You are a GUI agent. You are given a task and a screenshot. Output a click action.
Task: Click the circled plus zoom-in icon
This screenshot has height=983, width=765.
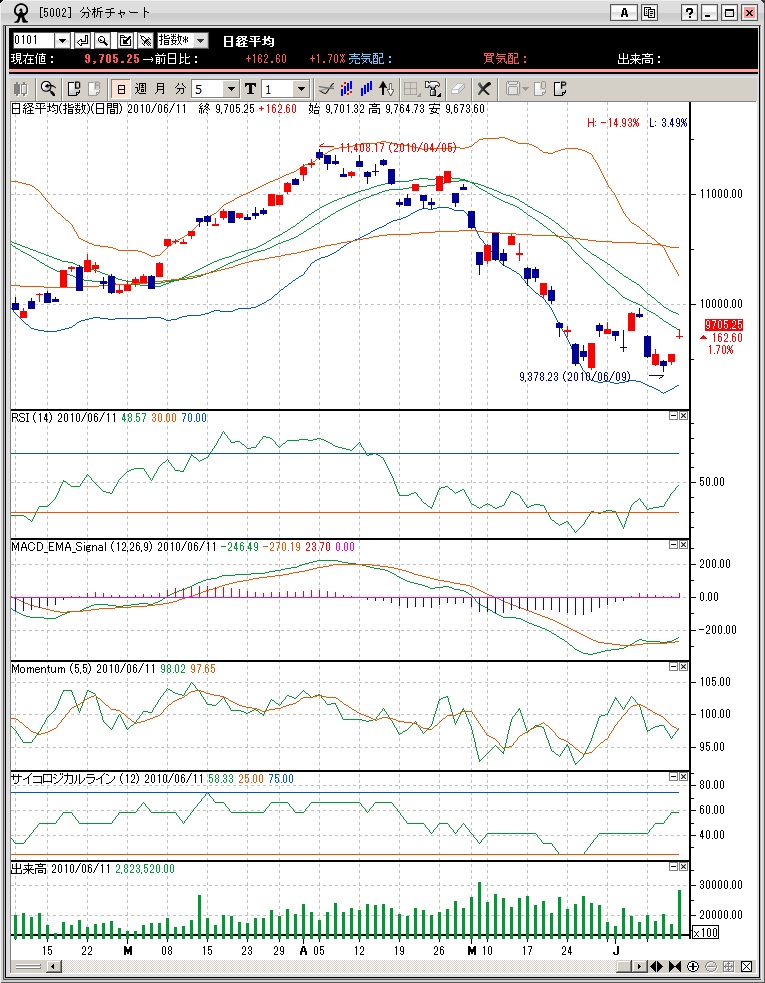pyautogui.click(x=693, y=966)
